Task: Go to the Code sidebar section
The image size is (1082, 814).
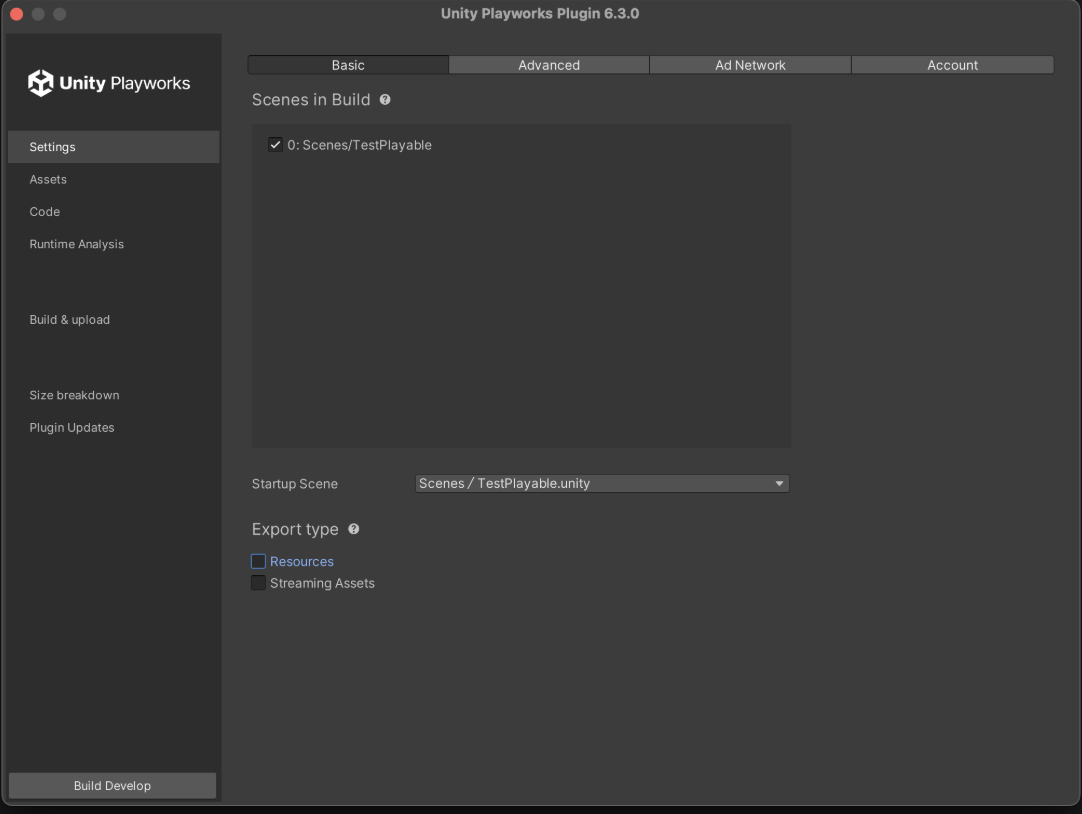Action: [x=114, y=212]
